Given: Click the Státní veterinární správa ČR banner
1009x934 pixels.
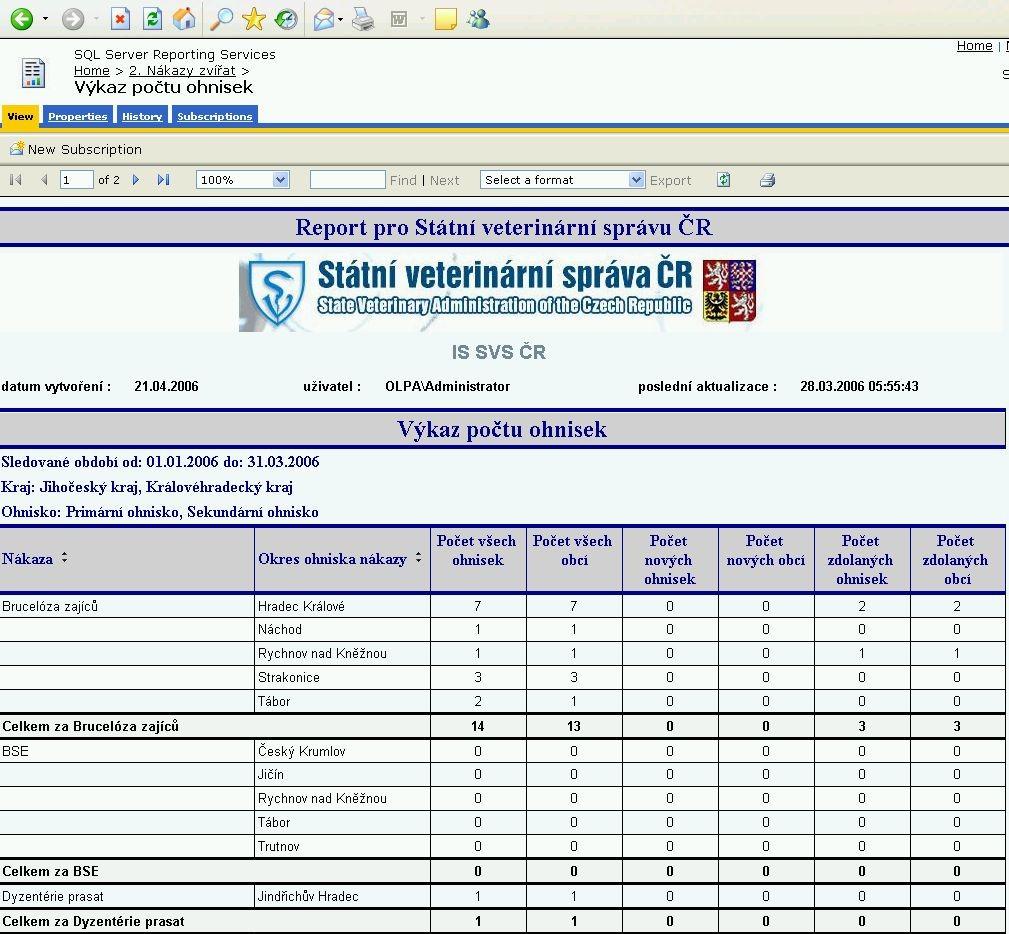Looking at the screenshot, I should 497,293.
